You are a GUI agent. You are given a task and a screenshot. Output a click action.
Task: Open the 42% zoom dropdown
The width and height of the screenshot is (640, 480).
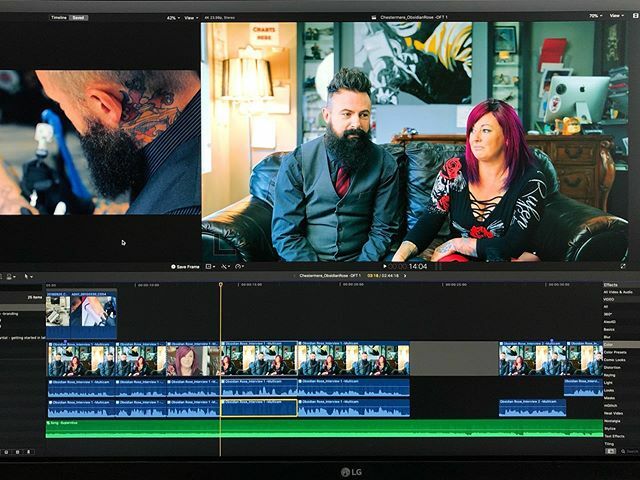[173, 18]
